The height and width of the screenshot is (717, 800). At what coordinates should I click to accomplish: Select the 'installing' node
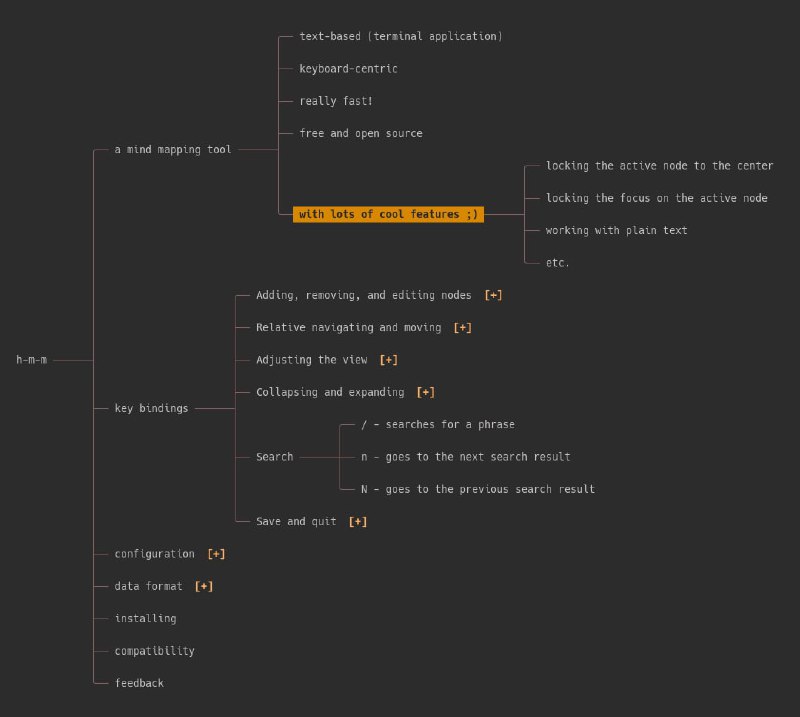tap(145, 618)
